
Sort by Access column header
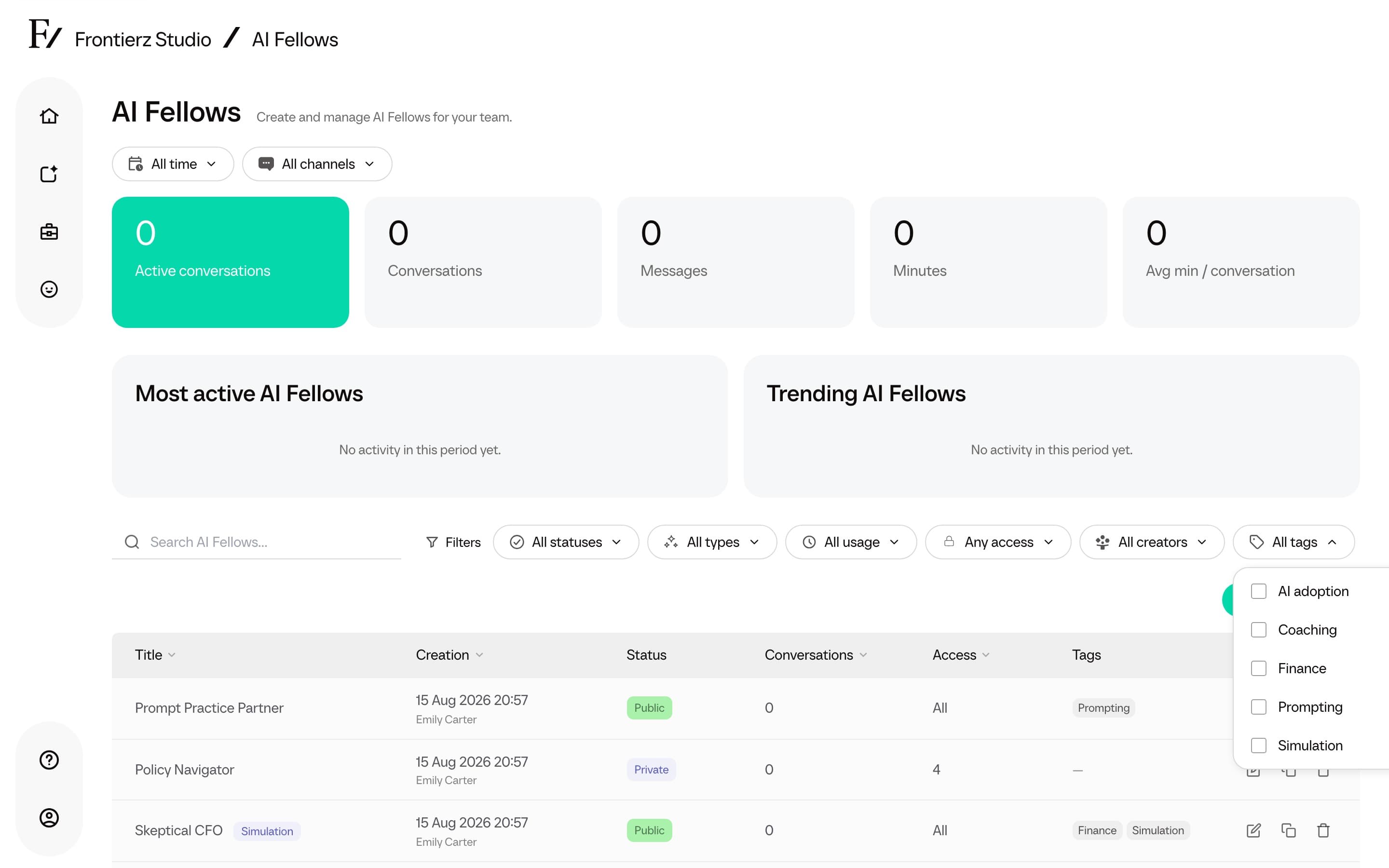point(961,655)
